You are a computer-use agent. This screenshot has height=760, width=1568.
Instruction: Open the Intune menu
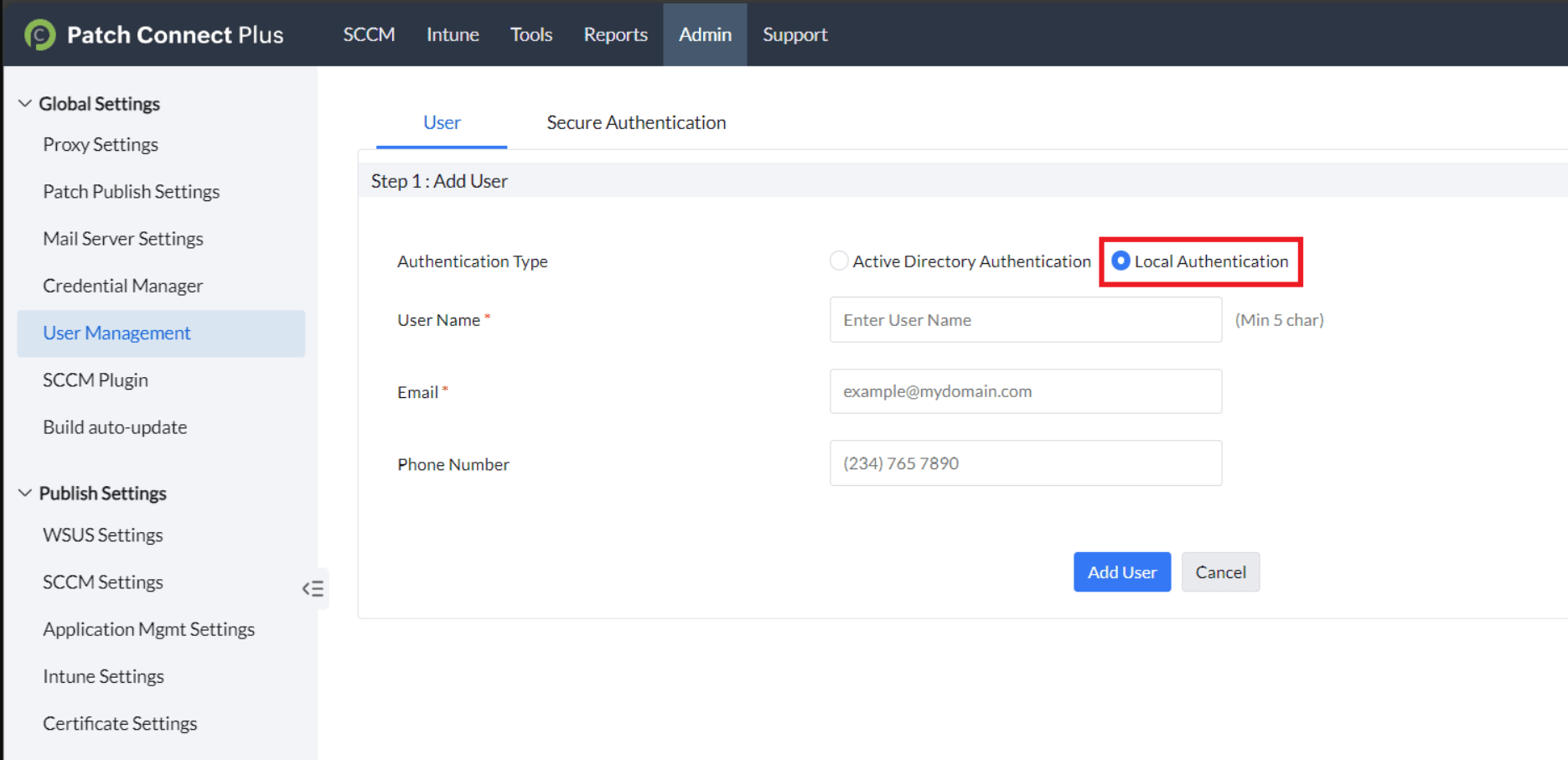452,34
